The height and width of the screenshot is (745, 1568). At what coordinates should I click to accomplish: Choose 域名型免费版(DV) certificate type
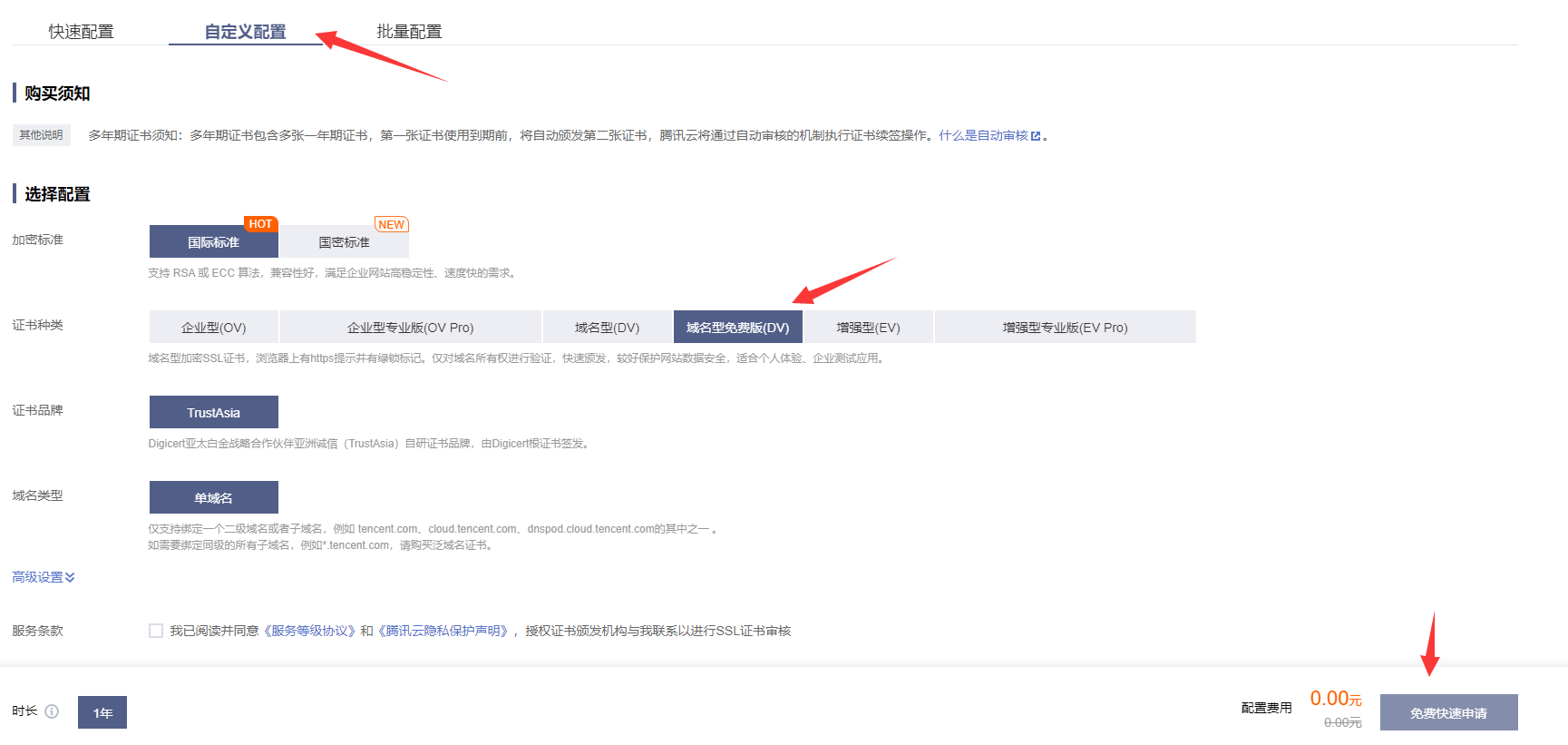tap(738, 327)
